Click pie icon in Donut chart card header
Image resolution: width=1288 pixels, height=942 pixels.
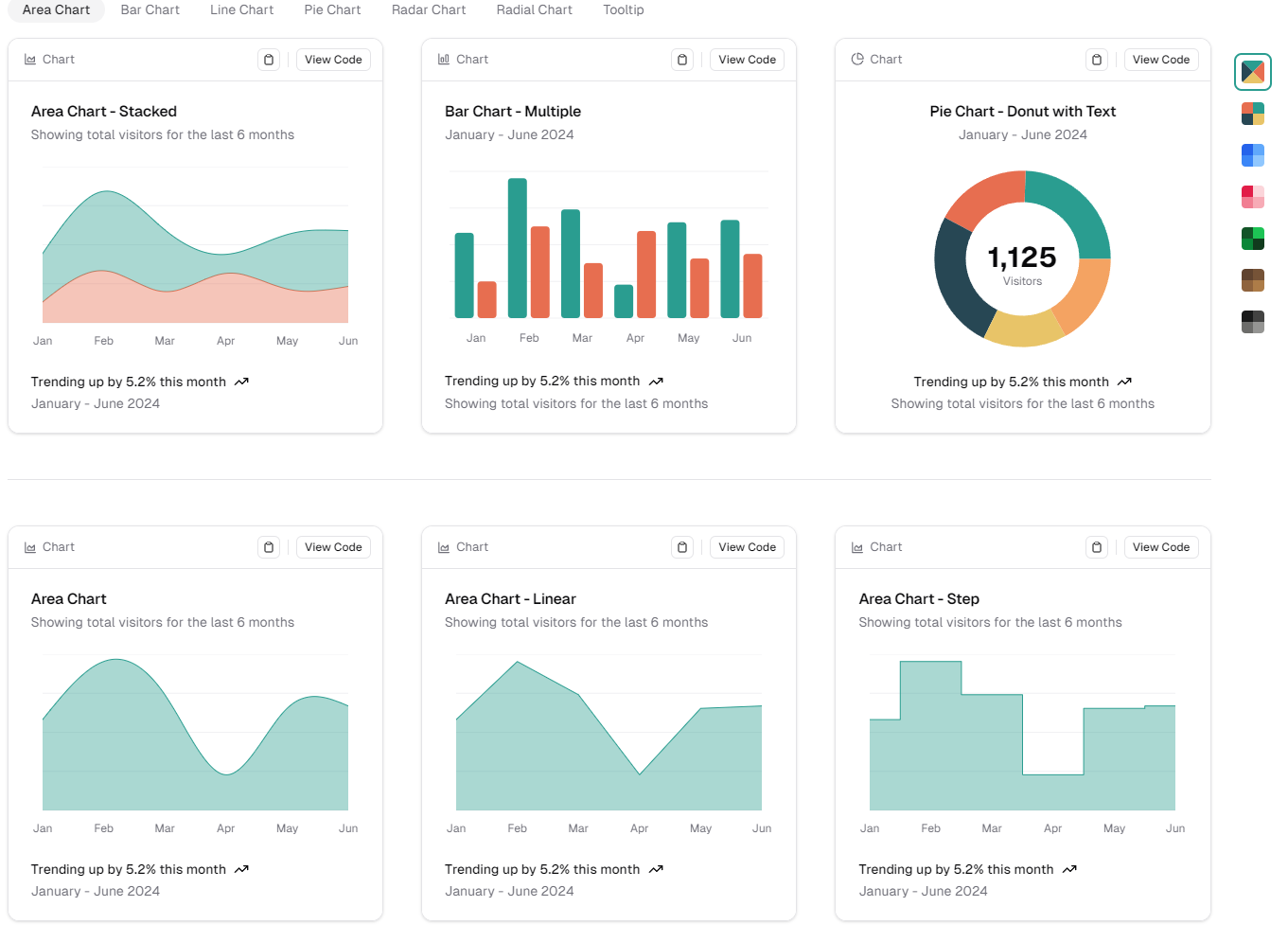click(x=857, y=60)
